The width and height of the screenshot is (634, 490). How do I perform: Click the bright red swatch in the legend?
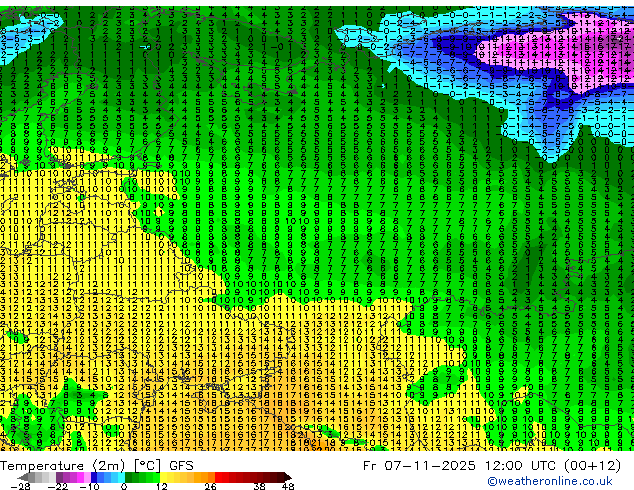coord(218,477)
